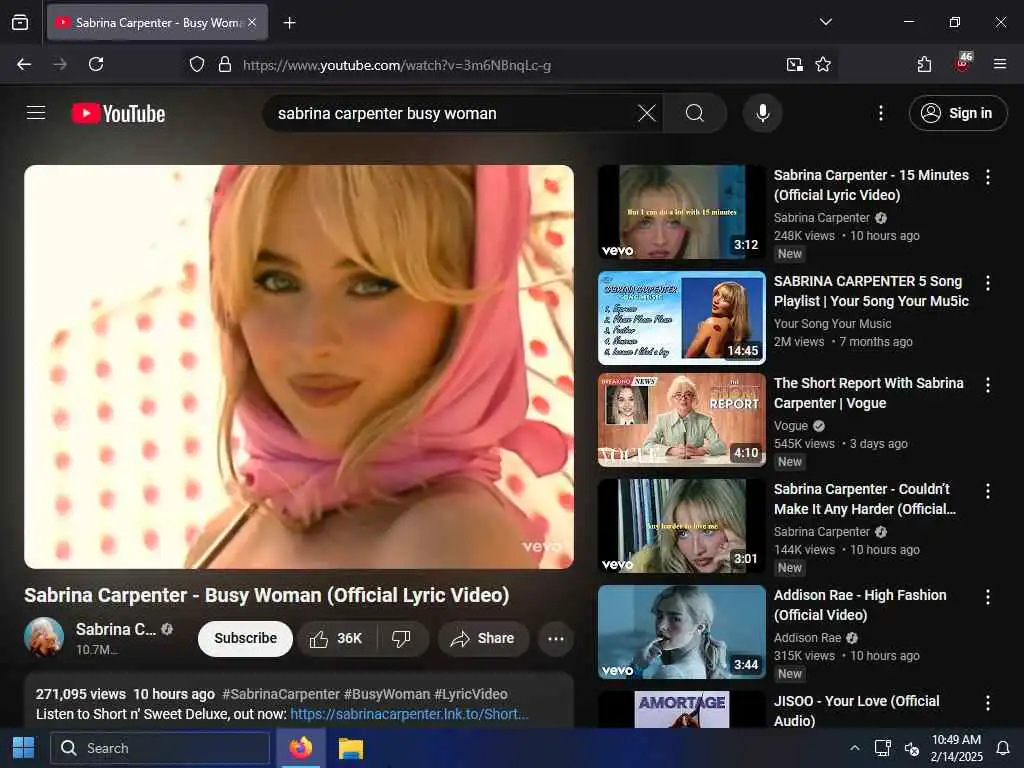Open the display/network tray icon
Viewport: 1024px width, 768px height.
[x=882, y=748]
